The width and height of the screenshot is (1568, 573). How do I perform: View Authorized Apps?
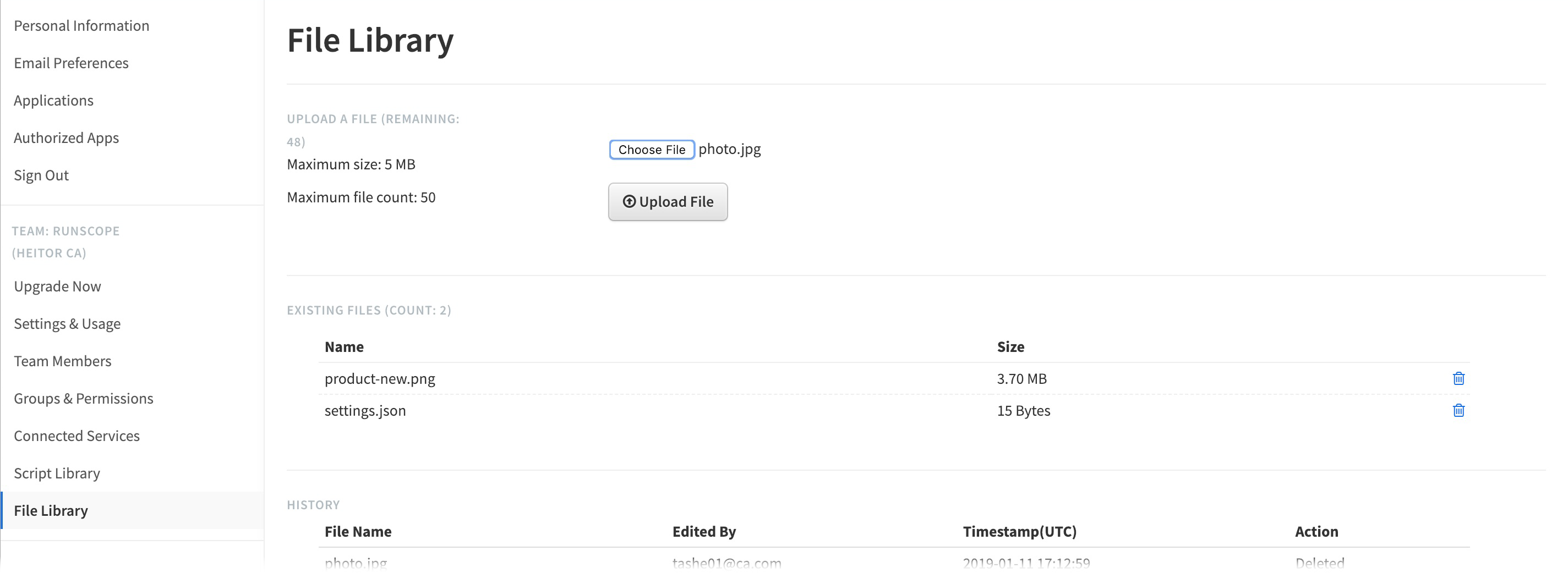[67, 138]
